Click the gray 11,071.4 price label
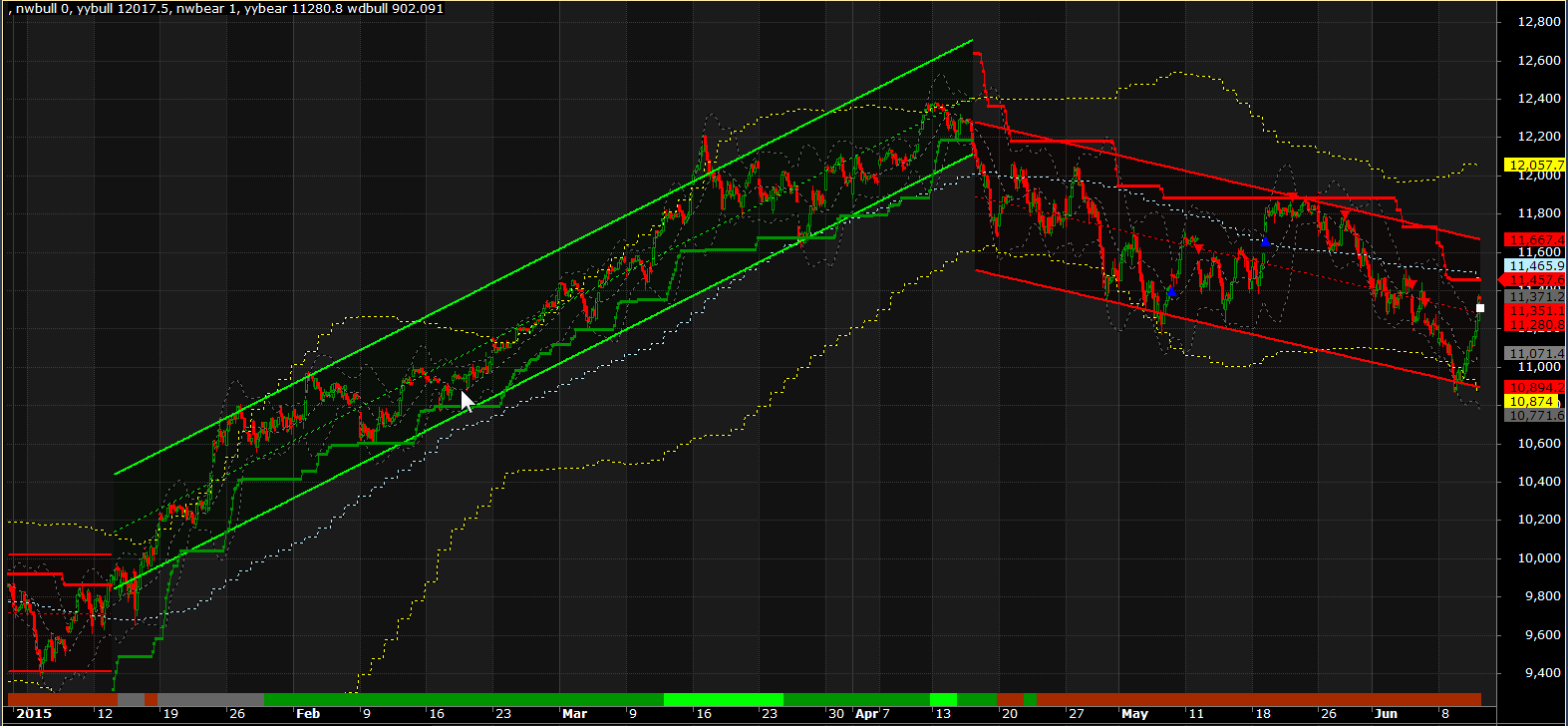 [x=1535, y=354]
